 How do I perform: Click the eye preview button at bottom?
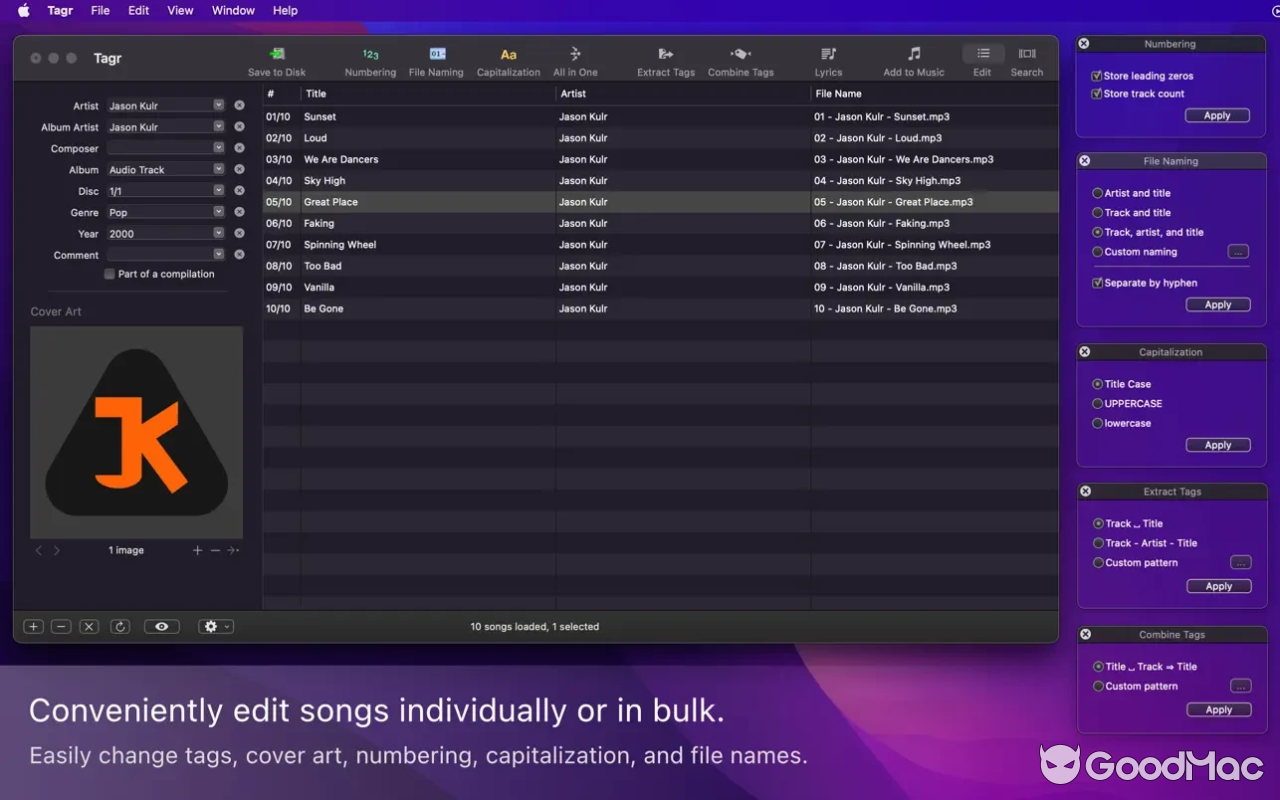tap(161, 627)
